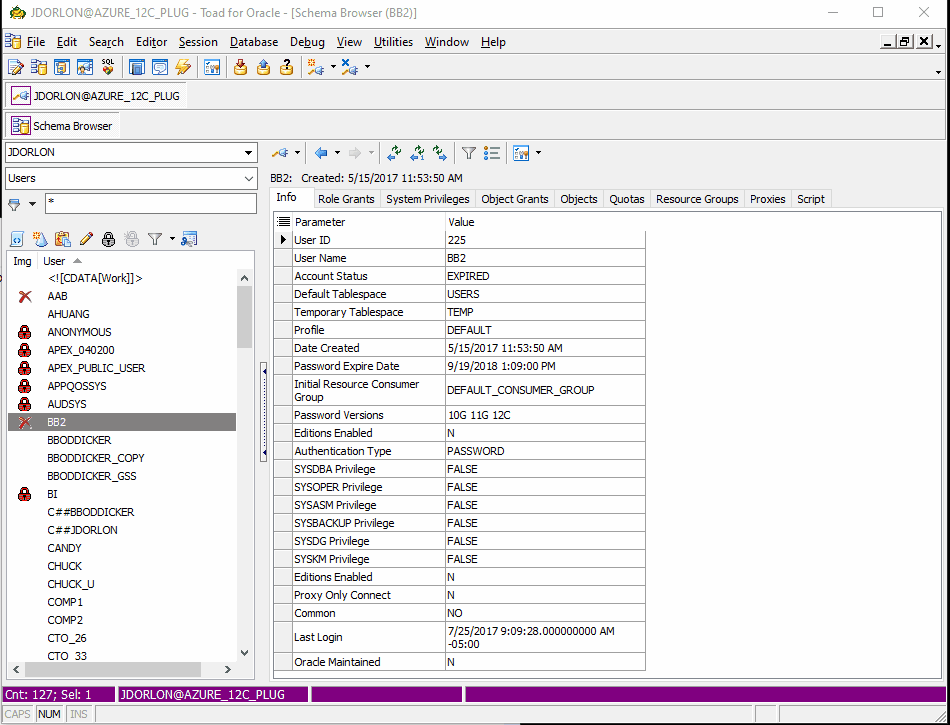Switch to the Role Grants tab
950x725 pixels.
346,199
